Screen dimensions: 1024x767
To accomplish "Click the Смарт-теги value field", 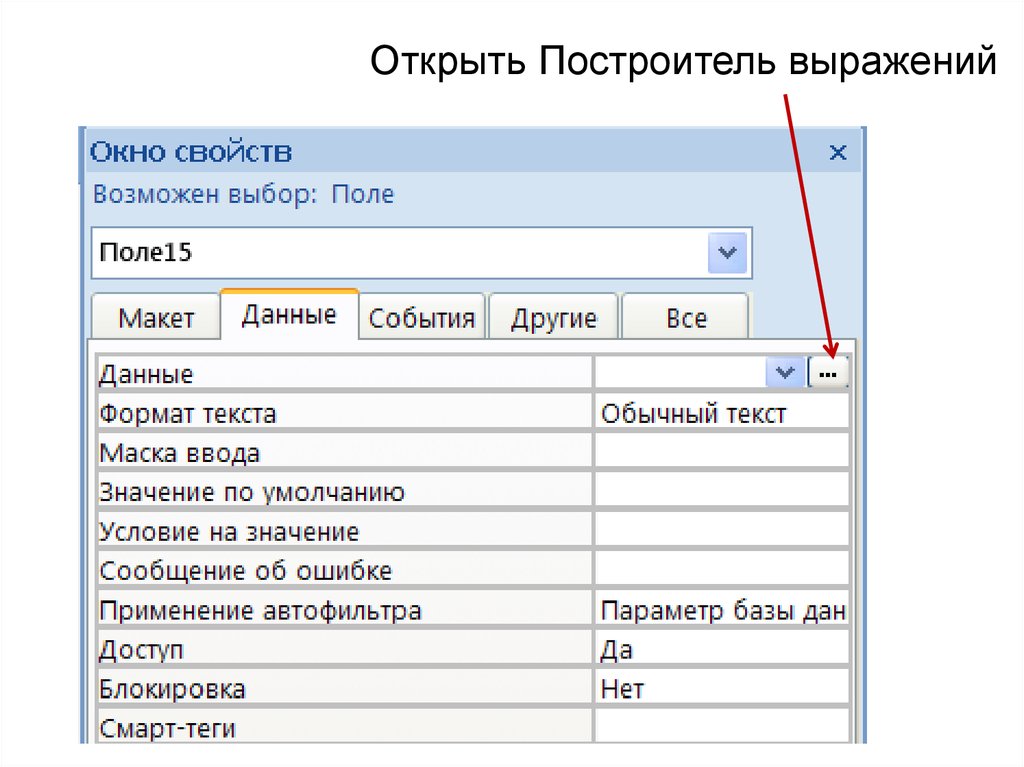I will point(720,727).
